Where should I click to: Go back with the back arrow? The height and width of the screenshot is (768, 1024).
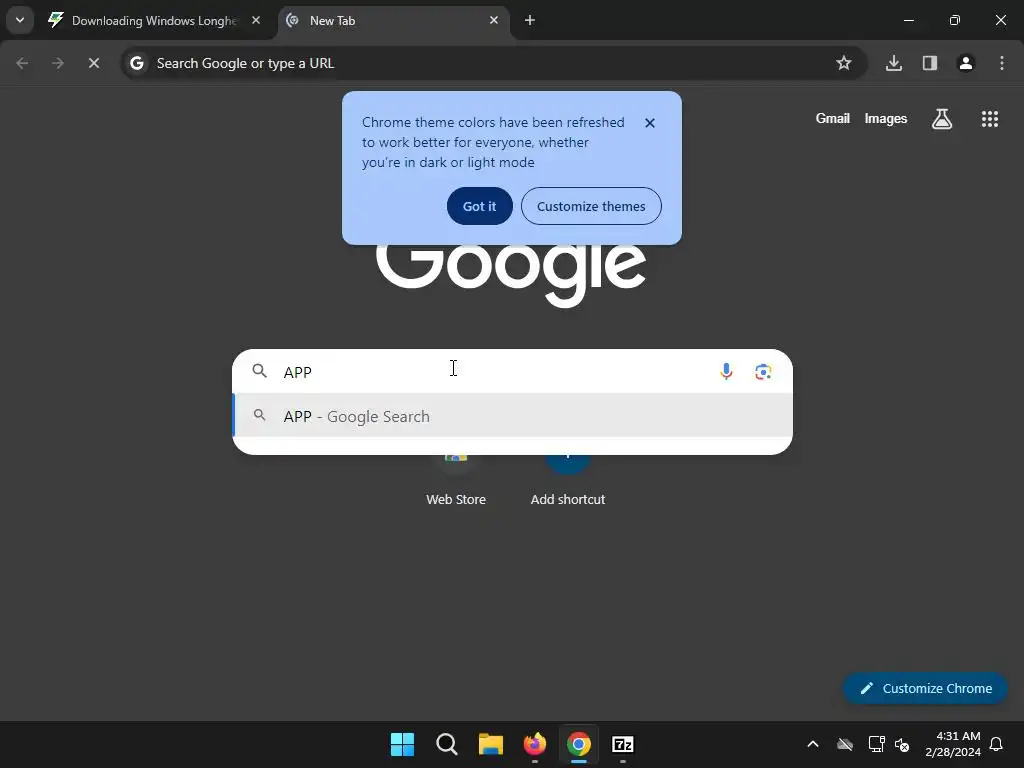tap(22, 63)
